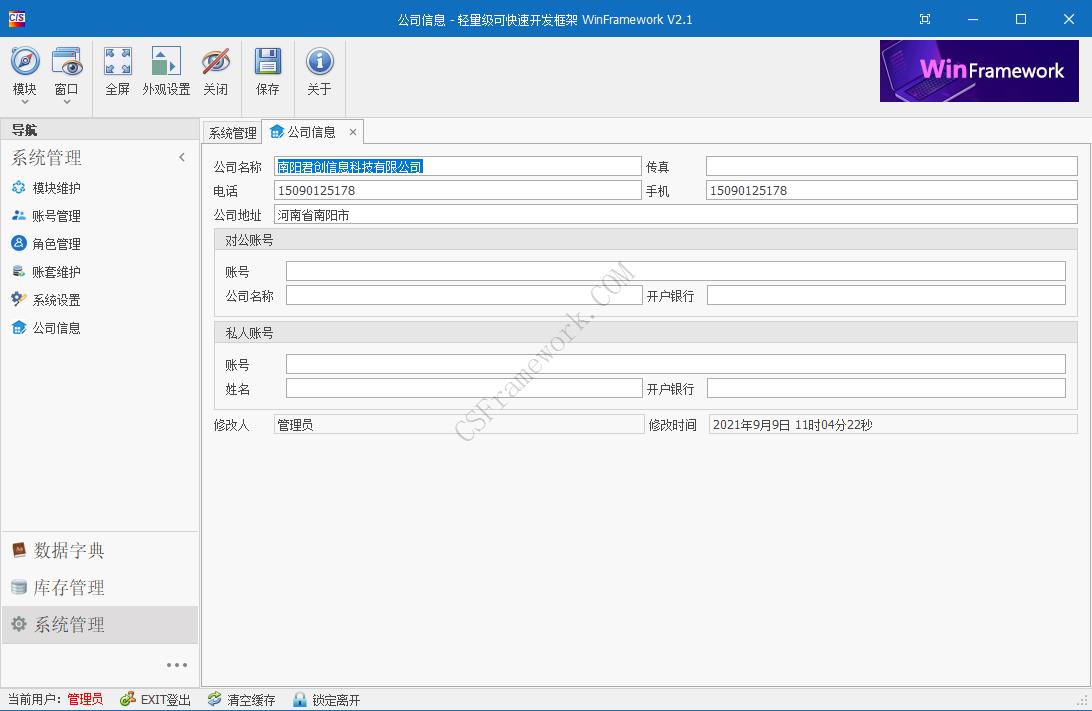Collapse the 系统管理 navigation group chevron
This screenshot has width=1092, height=711.
(x=182, y=157)
